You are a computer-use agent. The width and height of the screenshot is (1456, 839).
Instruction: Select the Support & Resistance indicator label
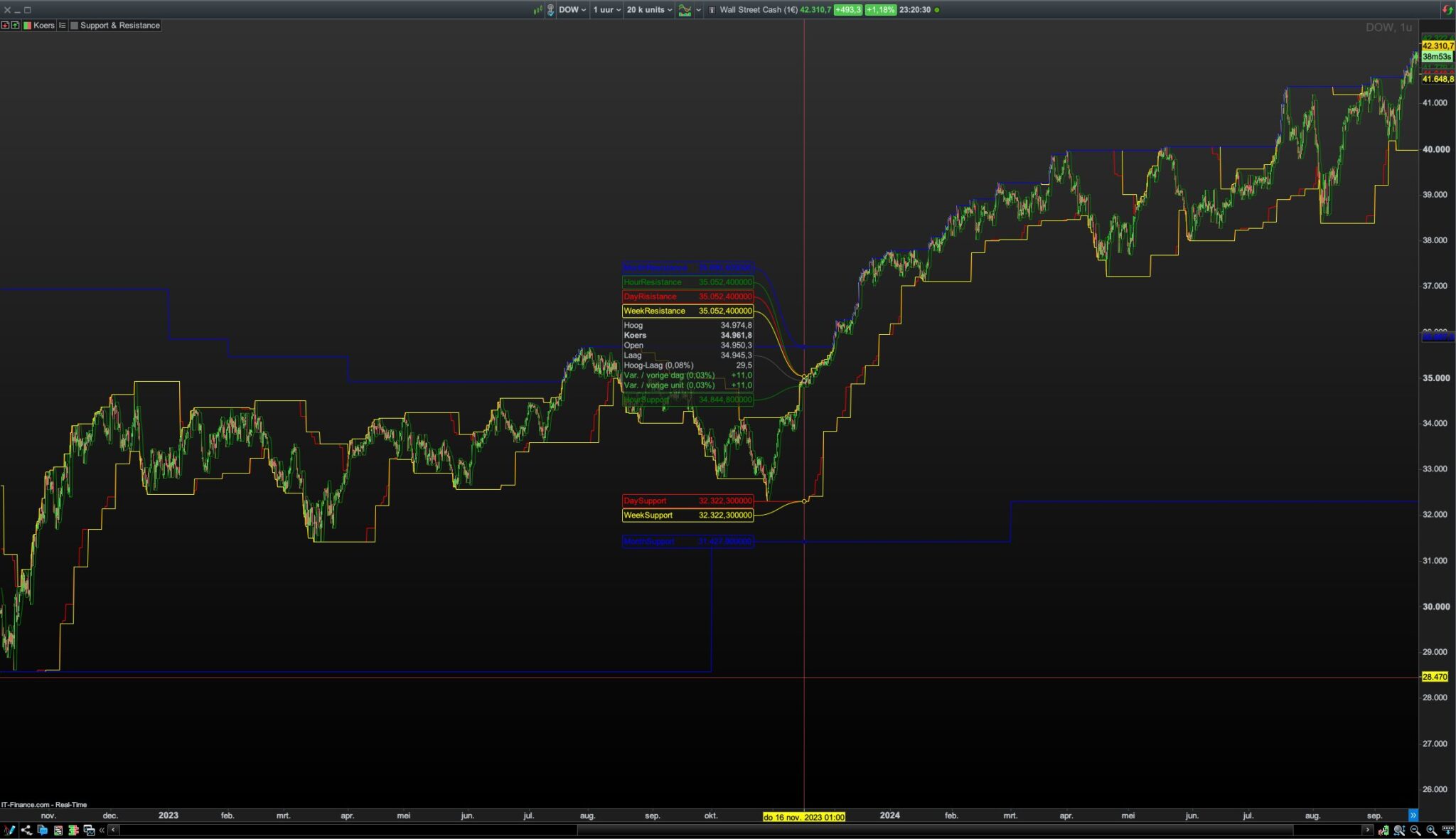click(119, 25)
